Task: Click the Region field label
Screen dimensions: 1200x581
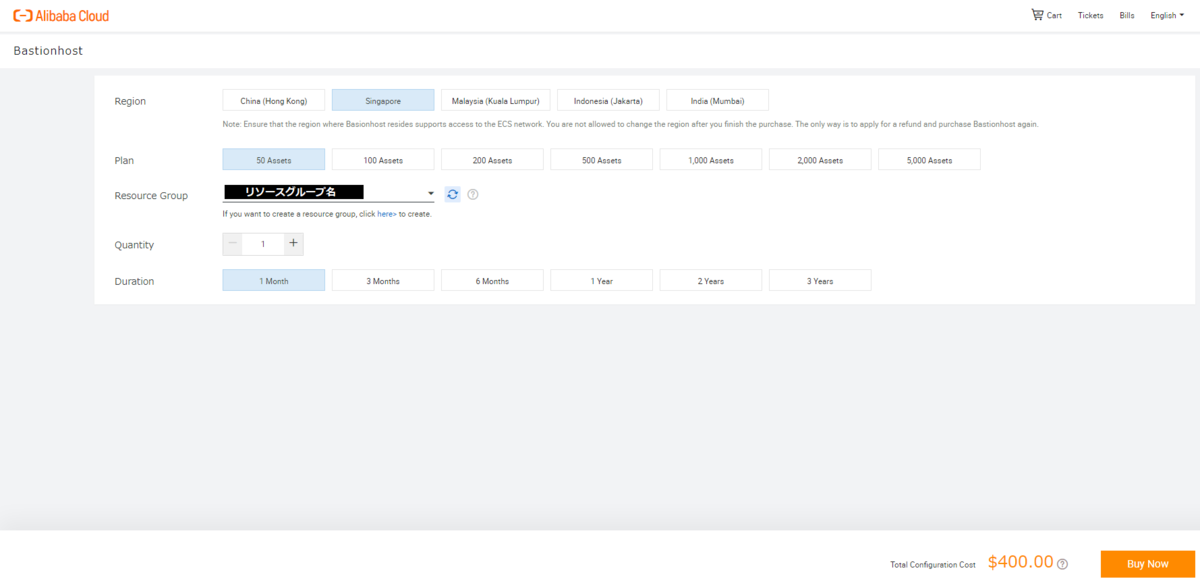Action: click(130, 101)
